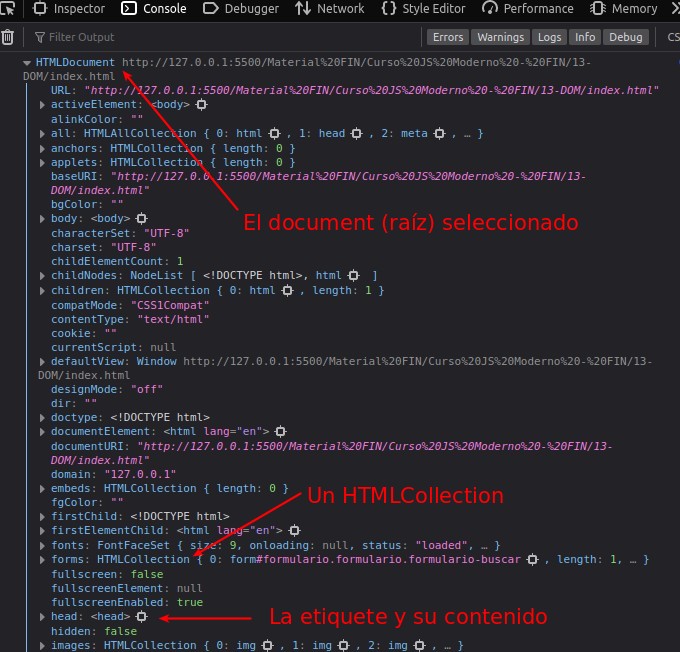
Task: Collapse the HTMLDocument root object
Action: pos(27,63)
